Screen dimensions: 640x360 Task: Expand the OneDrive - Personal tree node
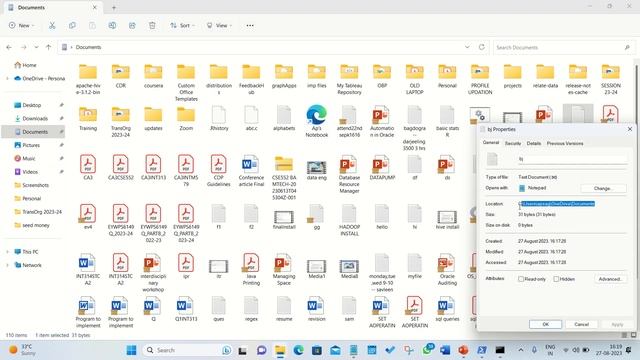[x=7, y=78]
